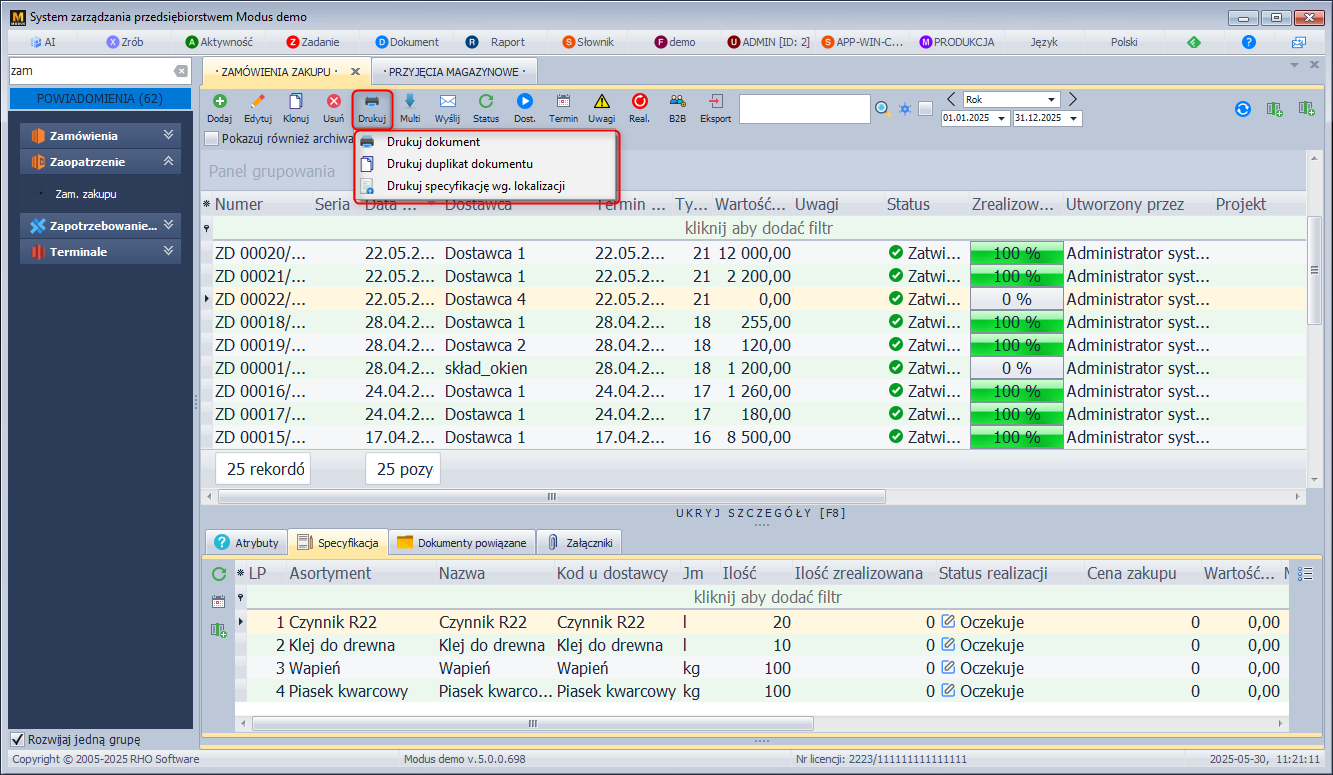Click the horizontal scrollbar below orders grid
Screen dimensions: 1333x775
pyautogui.click(x=550, y=496)
